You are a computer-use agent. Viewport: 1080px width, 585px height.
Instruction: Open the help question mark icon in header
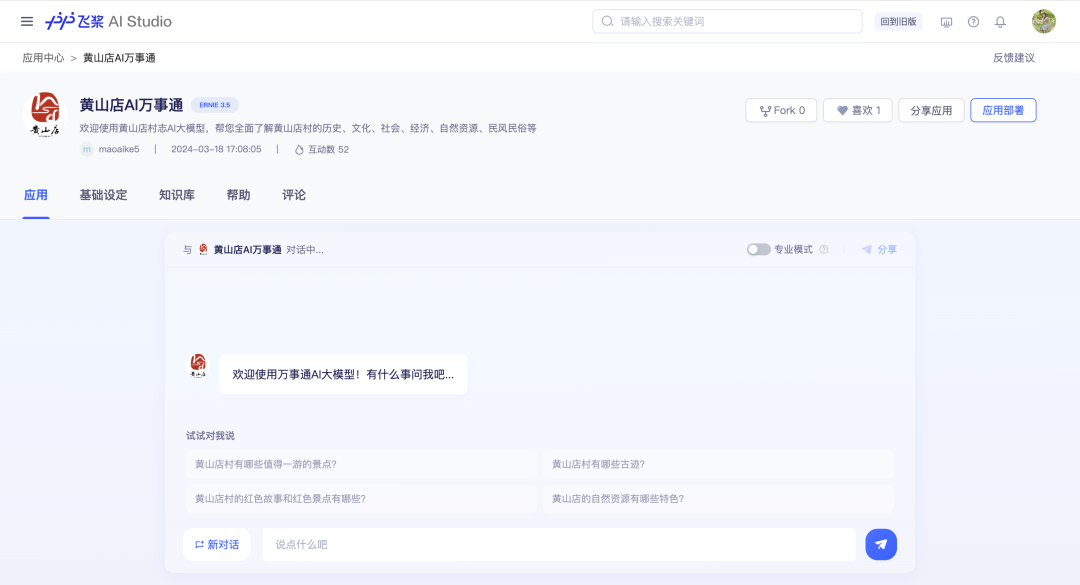click(973, 22)
